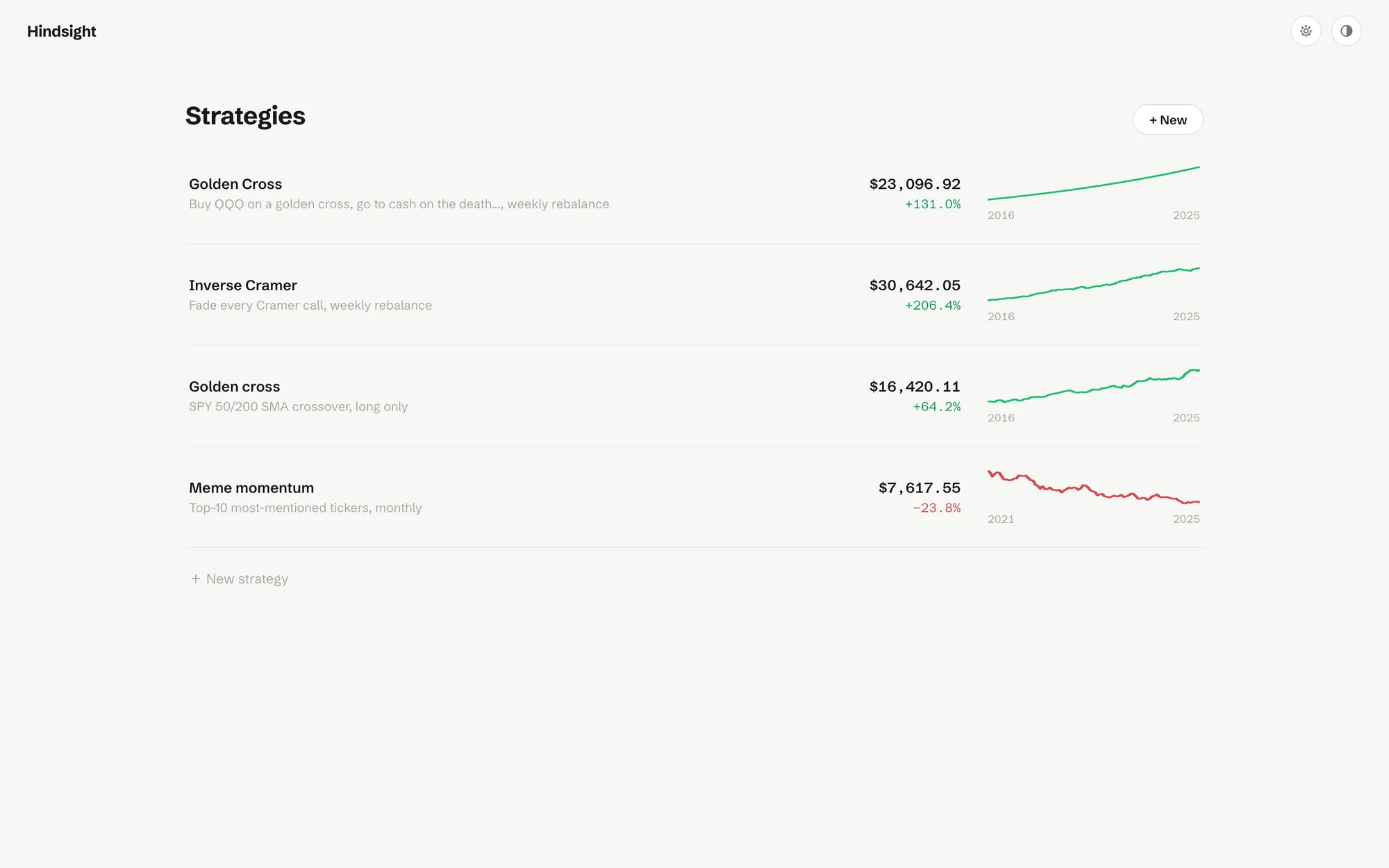Click the +131.0% return figure
Viewport: 1389px width, 868px height.
coord(933,204)
